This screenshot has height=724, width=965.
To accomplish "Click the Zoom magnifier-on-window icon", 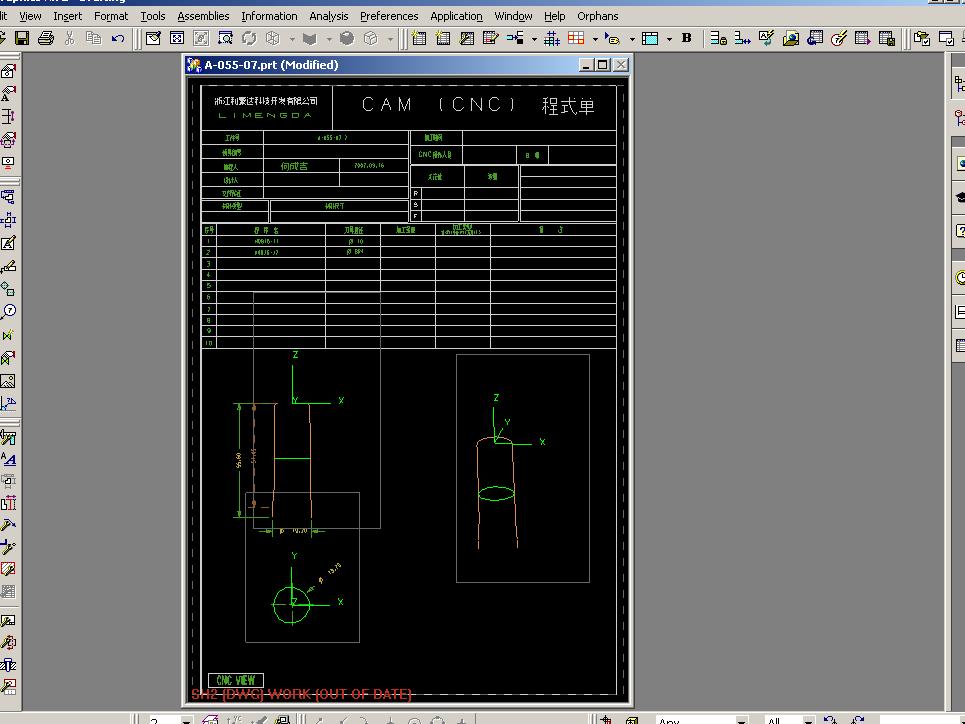I will (225, 39).
